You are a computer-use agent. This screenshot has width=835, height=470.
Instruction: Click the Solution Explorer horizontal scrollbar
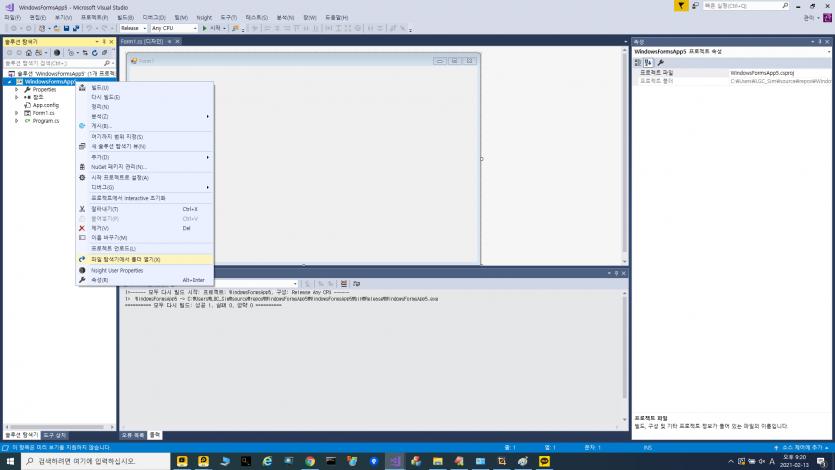59,427
